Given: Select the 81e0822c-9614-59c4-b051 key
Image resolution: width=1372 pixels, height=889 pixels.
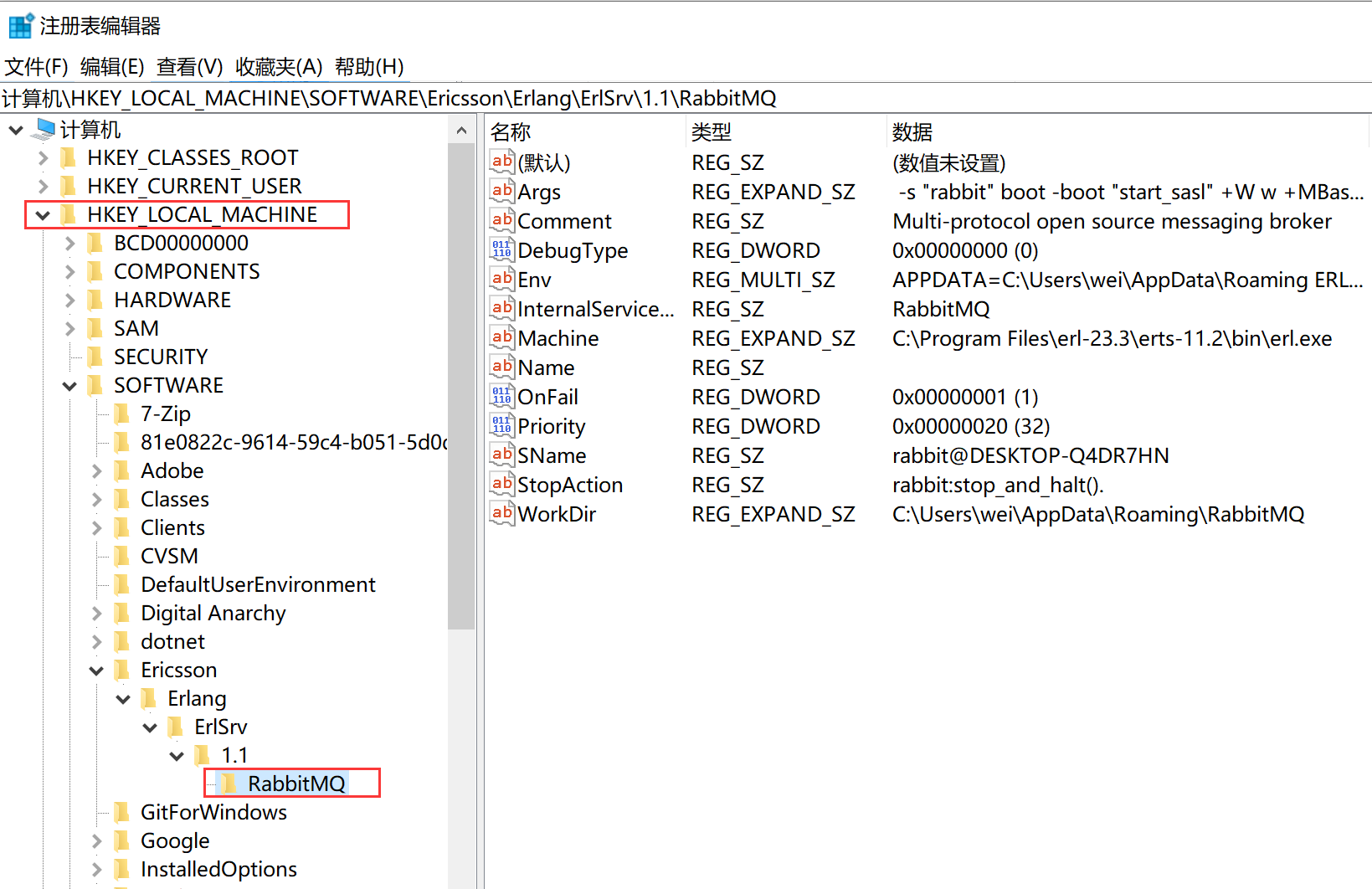Looking at the screenshot, I should 293,442.
